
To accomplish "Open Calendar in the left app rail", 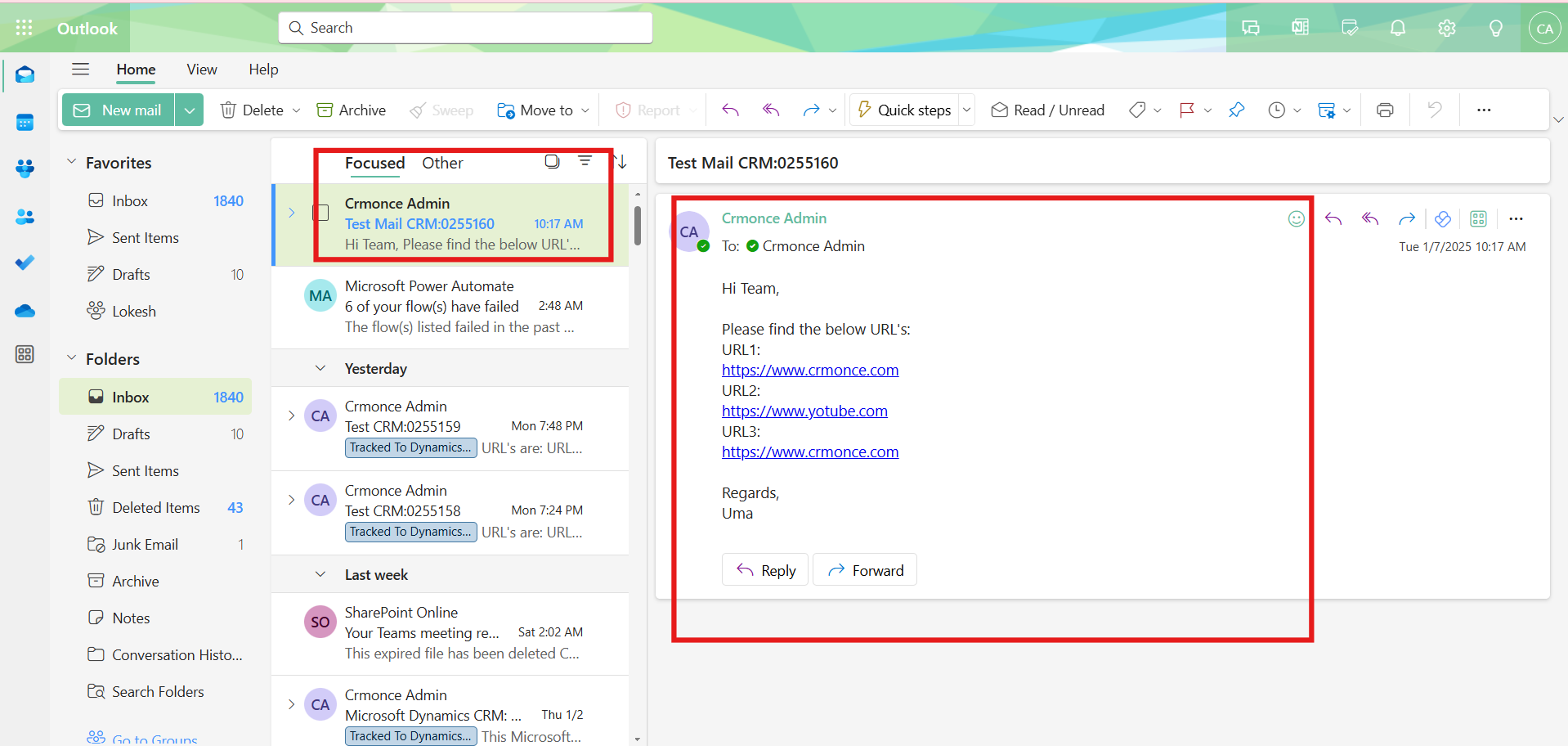I will click(25, 123).
